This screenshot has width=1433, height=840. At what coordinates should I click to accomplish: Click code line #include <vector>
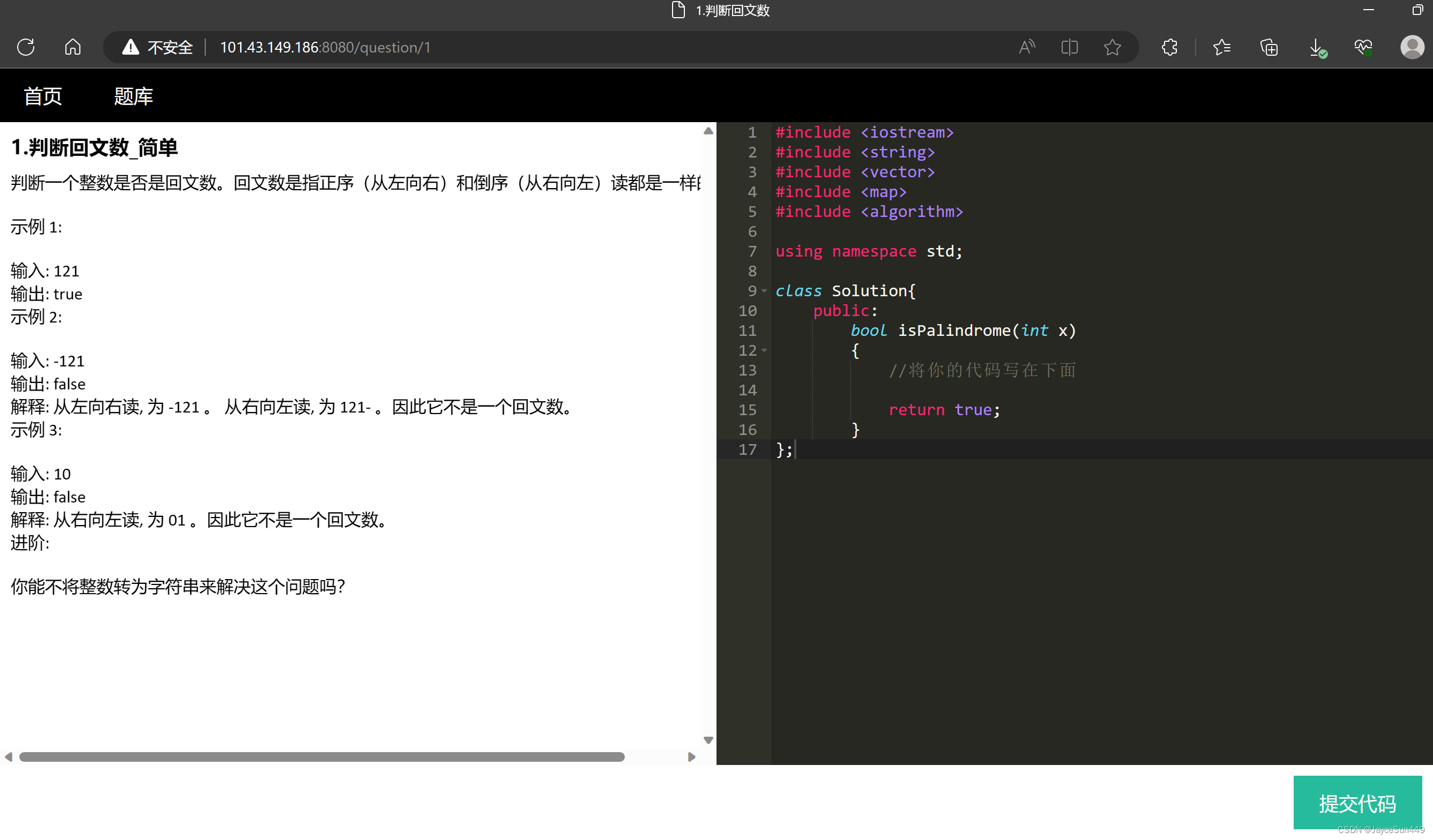pos(855,172)
